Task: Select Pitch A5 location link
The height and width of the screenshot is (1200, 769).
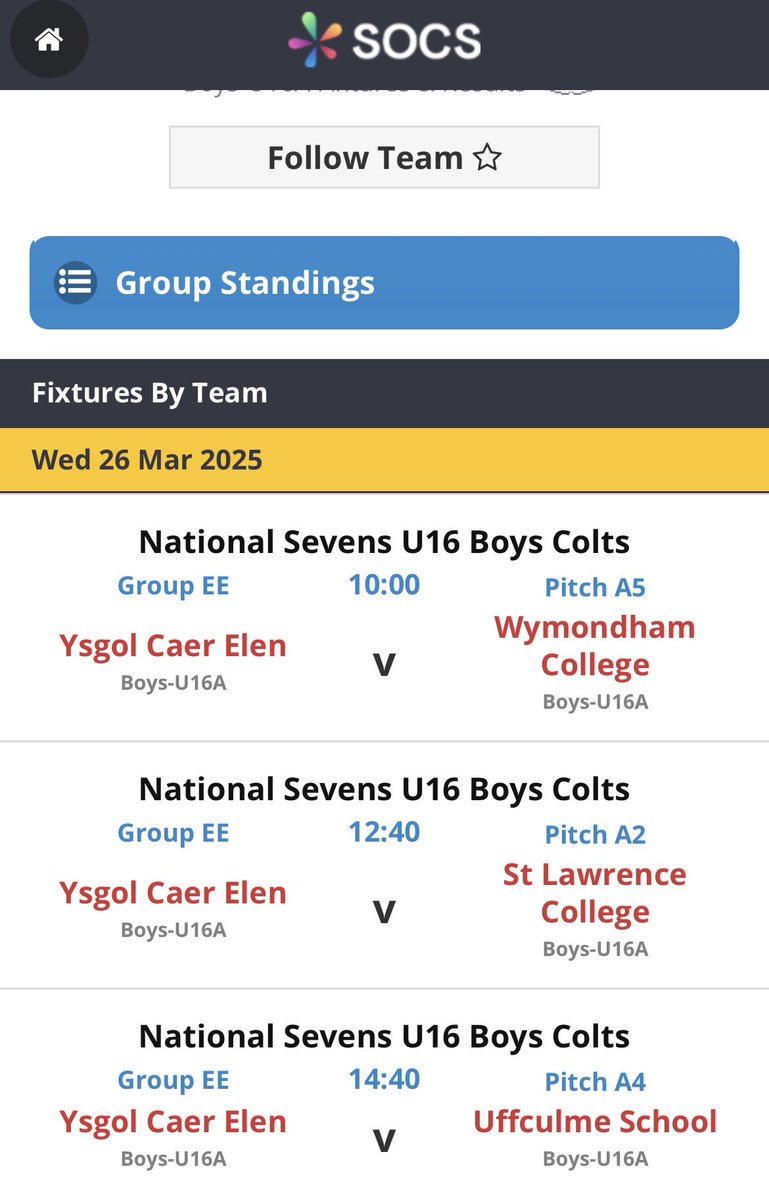Action: coord(595,587)
